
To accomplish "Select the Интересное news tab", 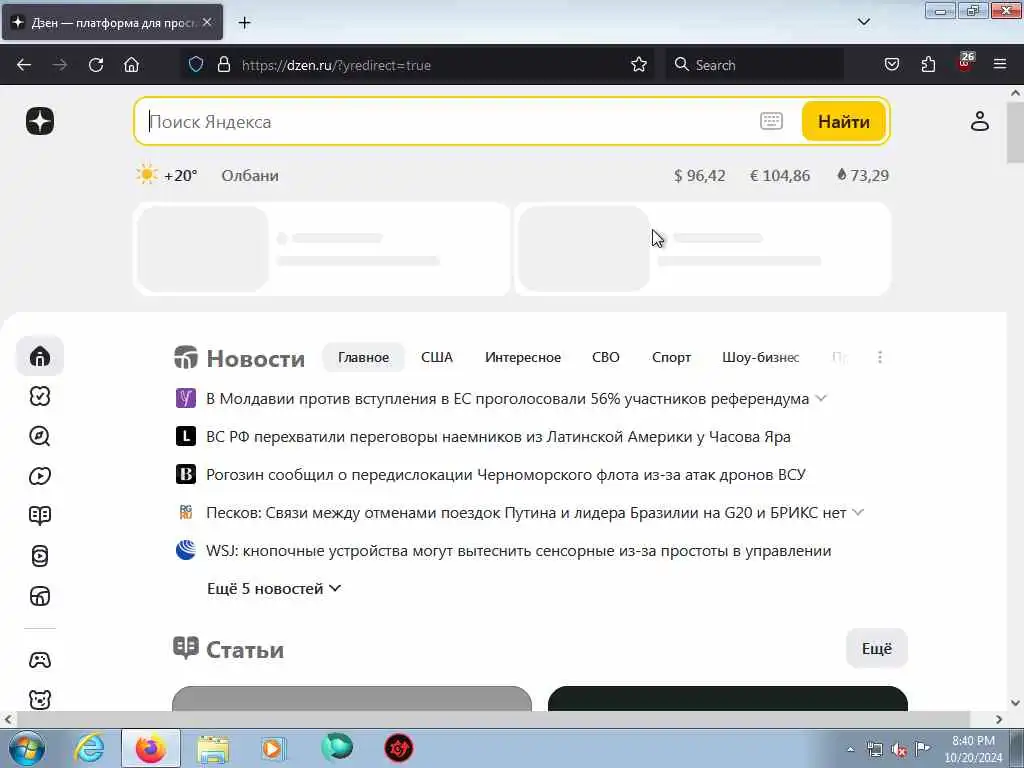I will 522,357.
